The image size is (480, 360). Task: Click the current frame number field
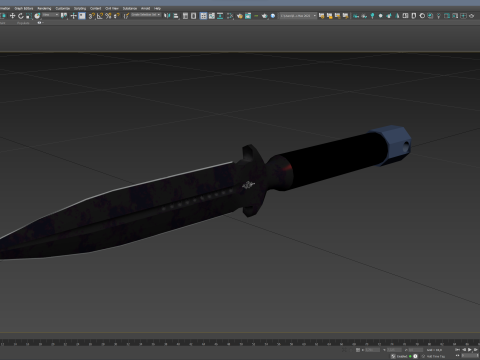point(470,356)
